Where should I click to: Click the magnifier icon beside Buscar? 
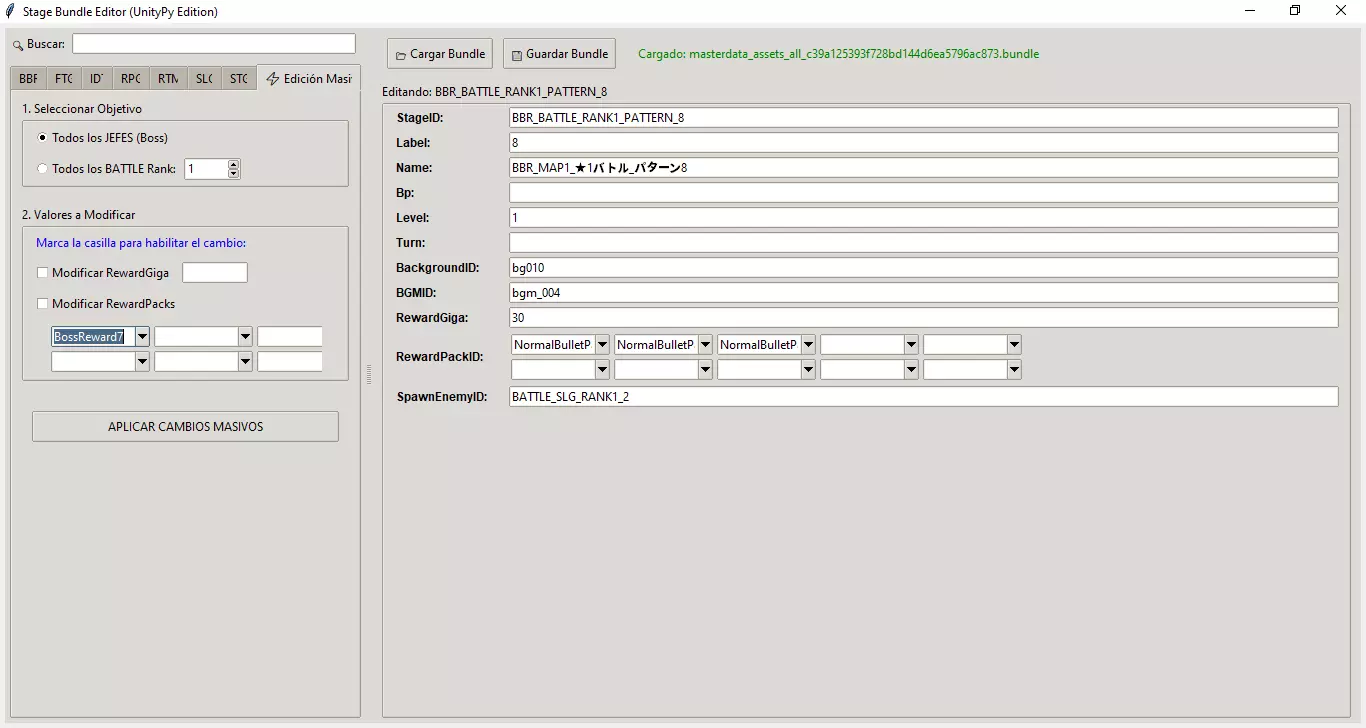(x=18, y=45)
